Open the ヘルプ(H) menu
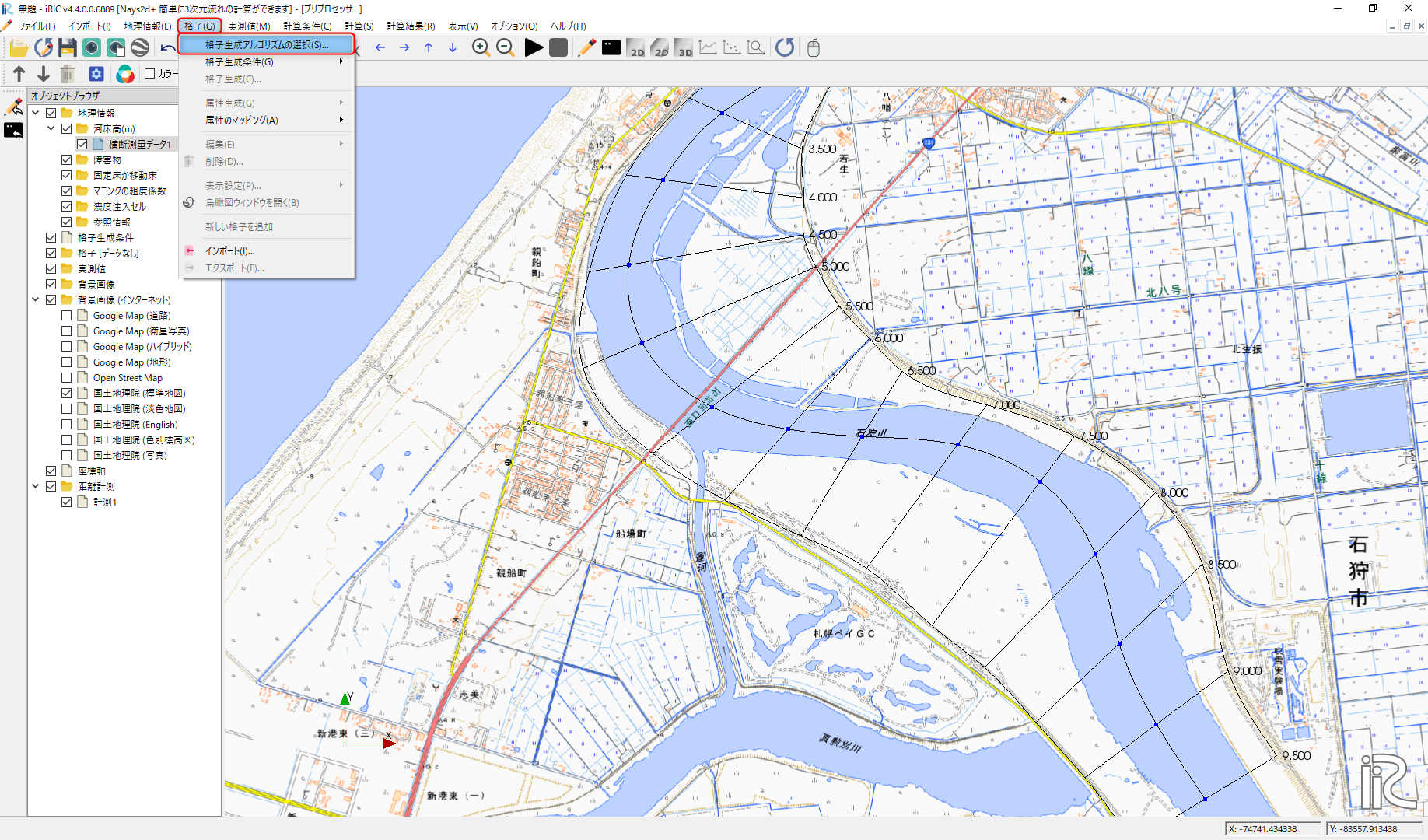This screenshot has height=840, width=1428. [x=569, y=26]
